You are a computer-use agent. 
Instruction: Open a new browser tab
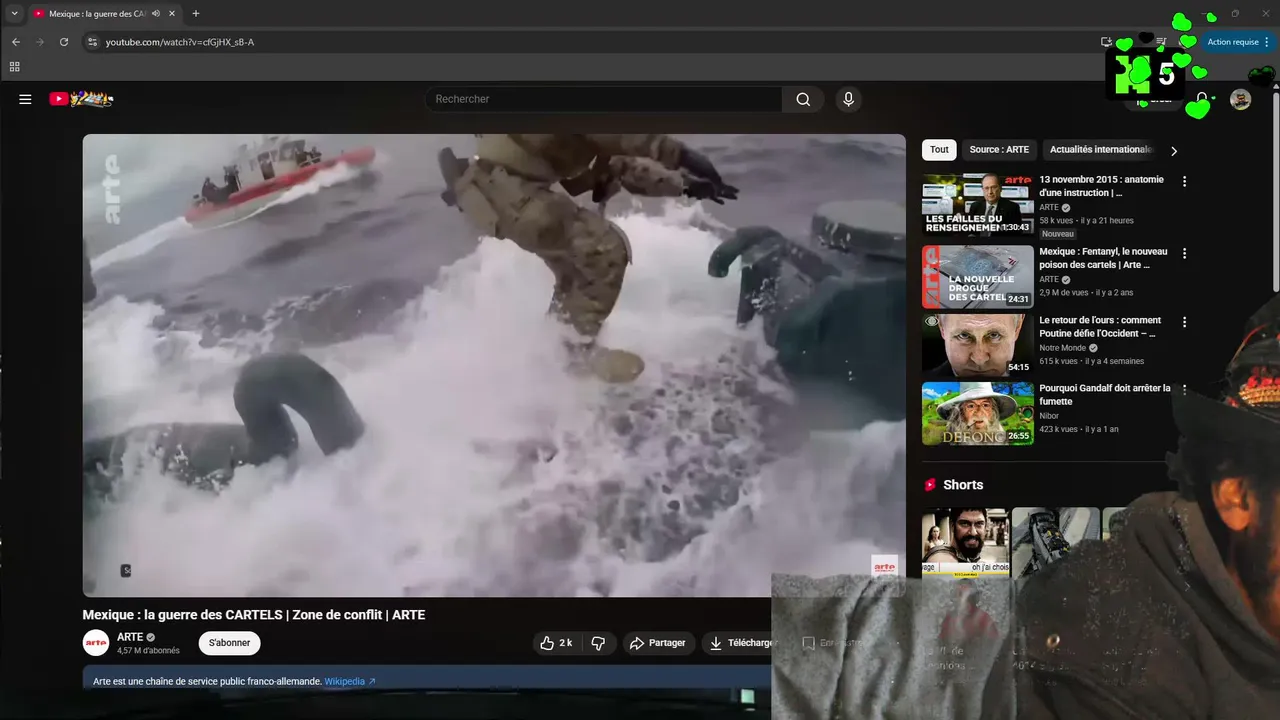(x=196, y=13)
